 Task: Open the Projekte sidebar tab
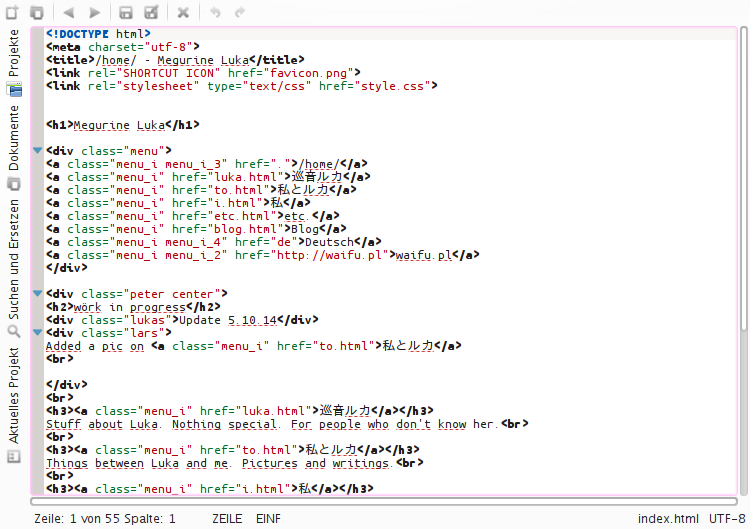(14, 62)
